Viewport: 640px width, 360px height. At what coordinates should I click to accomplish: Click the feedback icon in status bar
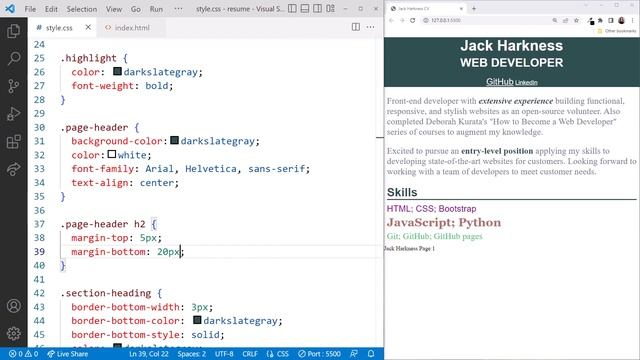[354, 354]
